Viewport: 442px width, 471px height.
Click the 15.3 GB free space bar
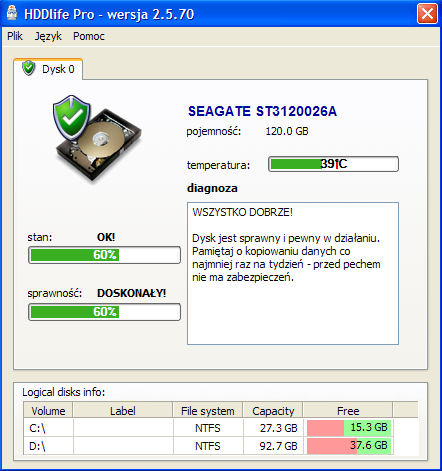349,428
